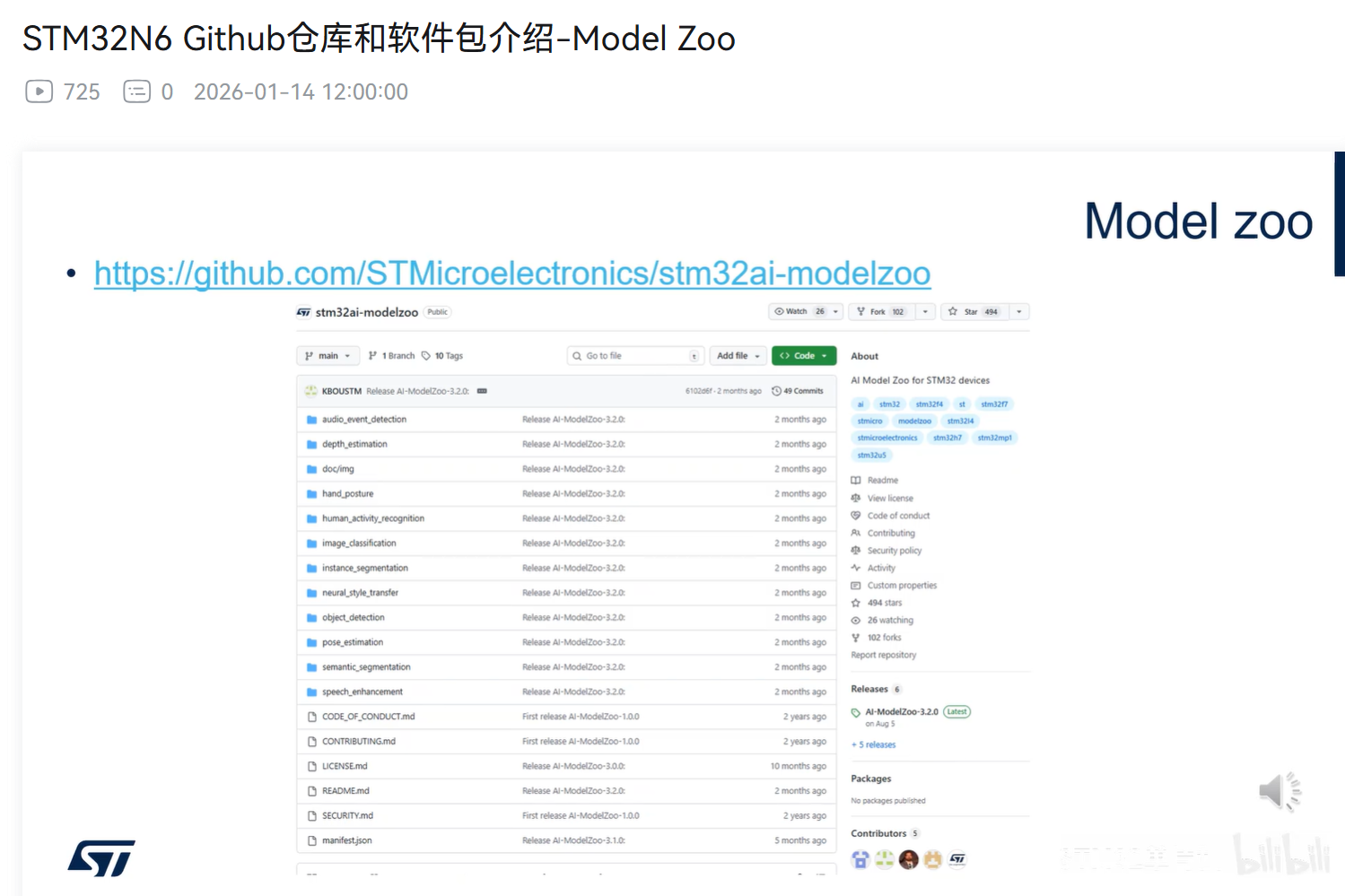The width and height of the screenshot is (1345, 896).
Task: Open the CONTRIBUTING.md file
Action: pos(359,742)
